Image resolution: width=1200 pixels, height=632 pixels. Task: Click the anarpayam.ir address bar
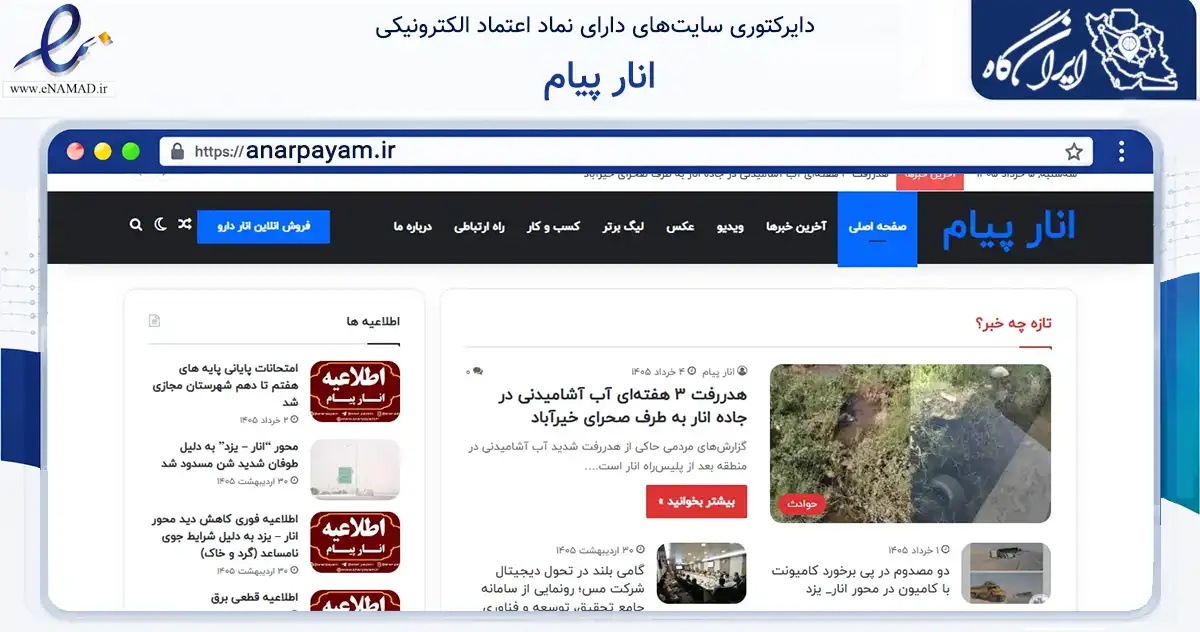coord(625,152)
